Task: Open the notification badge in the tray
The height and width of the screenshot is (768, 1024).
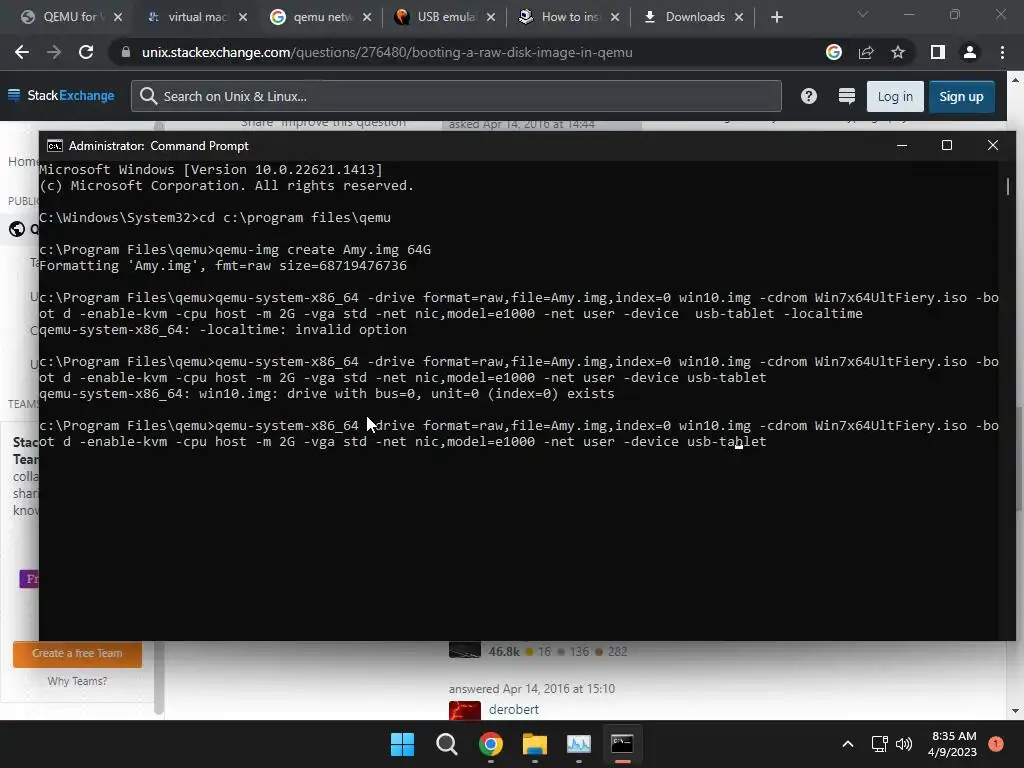Action: (995, 744)
